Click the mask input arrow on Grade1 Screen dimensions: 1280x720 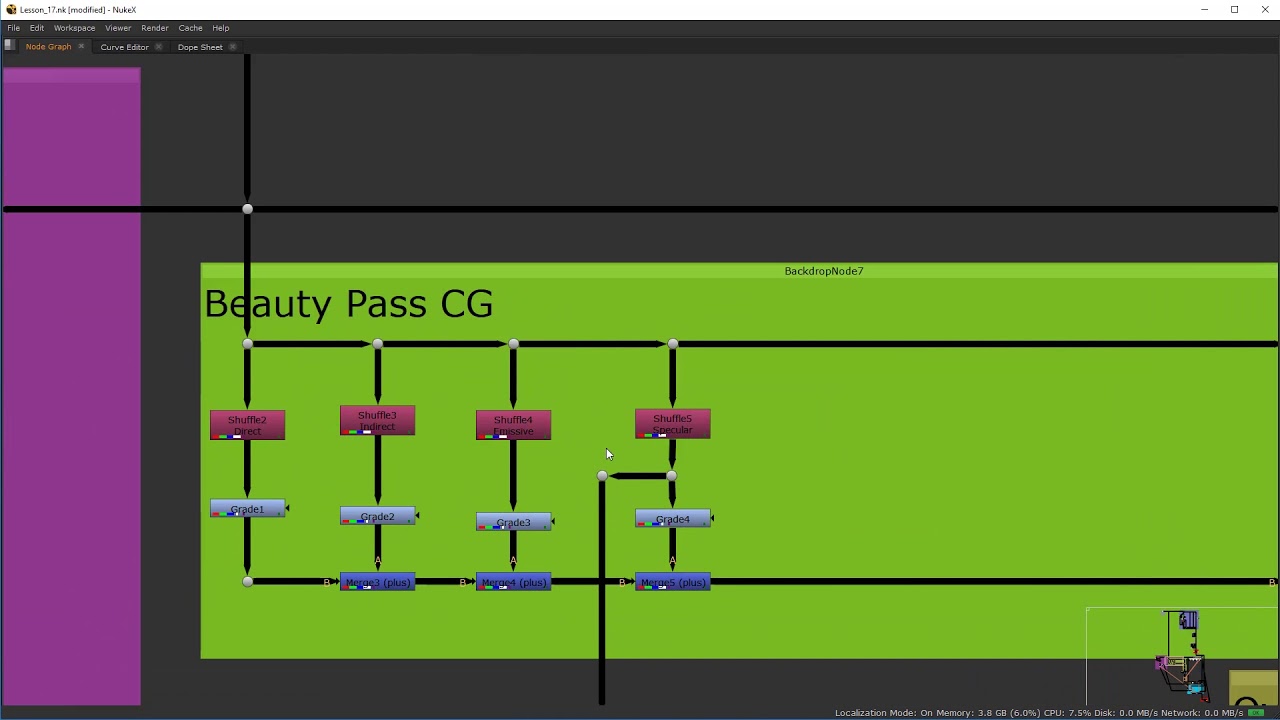287,509
